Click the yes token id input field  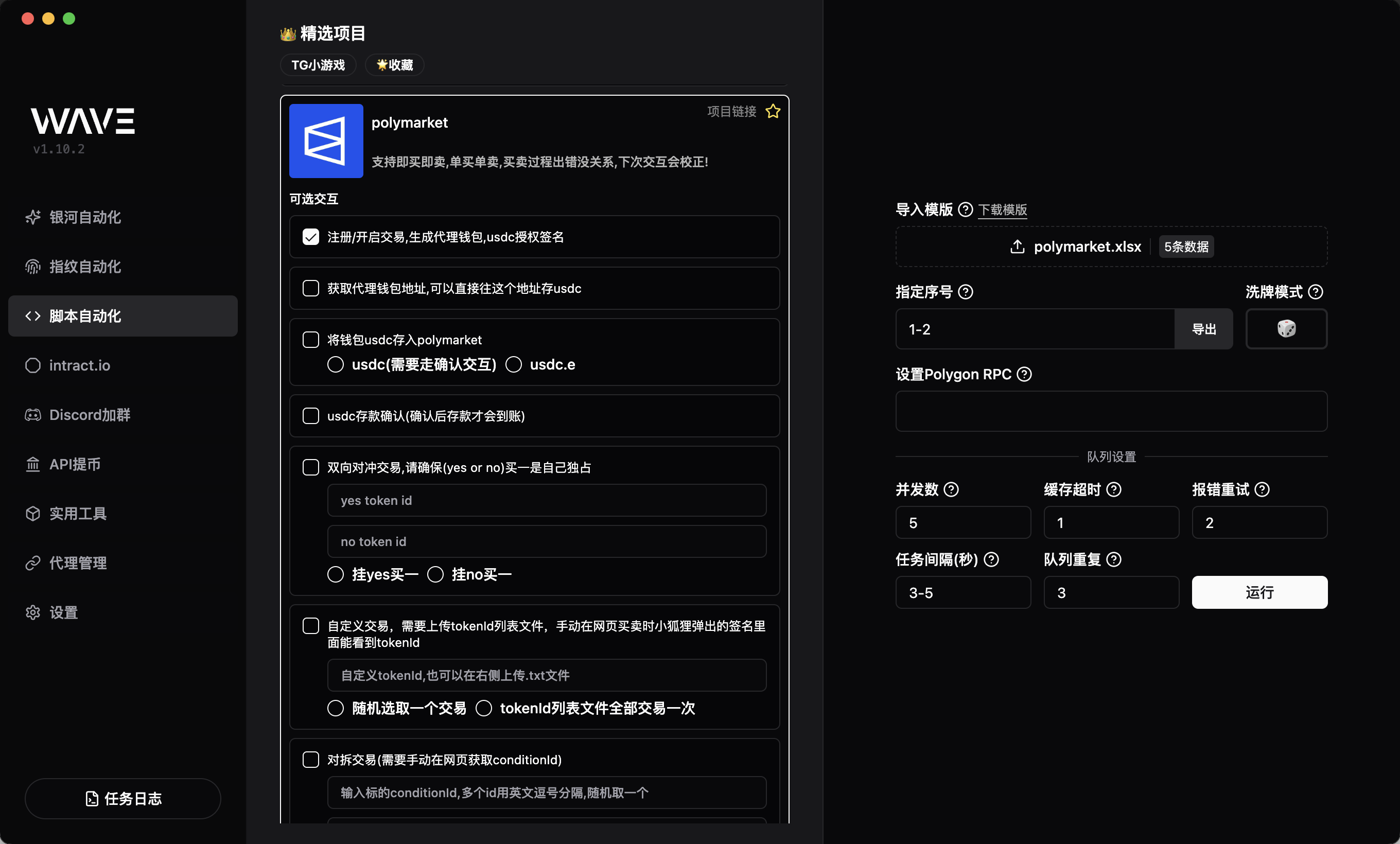click(x=546, y=500)
